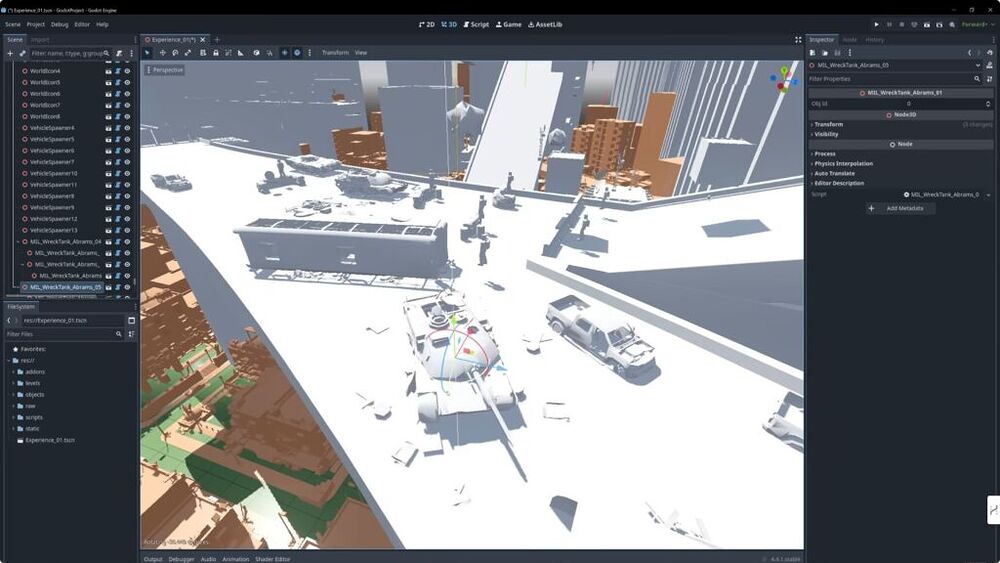Open the Output bottom panel
Image resolution: width=1000 pixels, height=563 pixels.
point(153,559)
